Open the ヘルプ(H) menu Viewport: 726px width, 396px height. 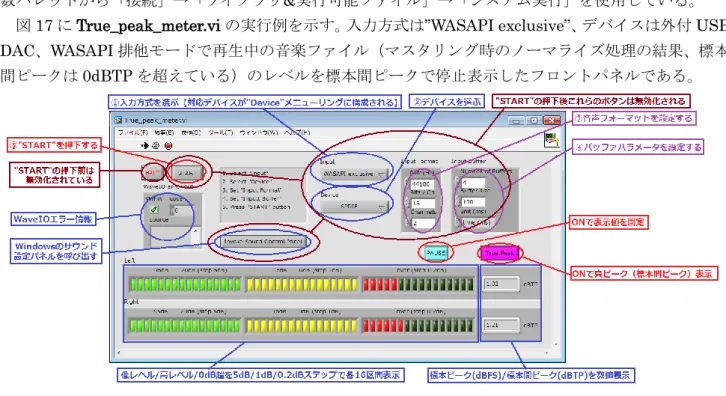[297, 132]
